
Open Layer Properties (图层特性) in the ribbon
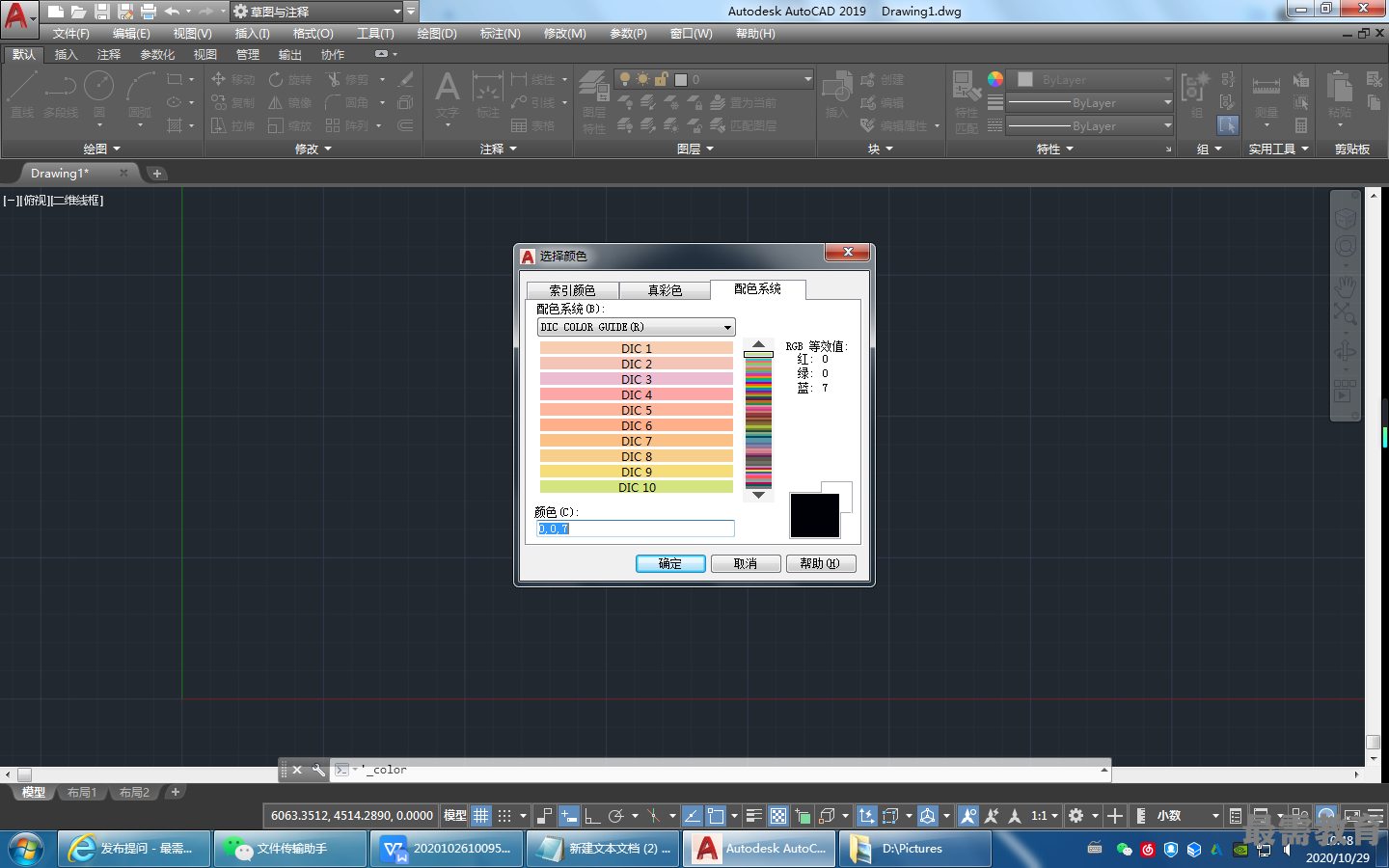pyautogui.click(x=594, y=101)
